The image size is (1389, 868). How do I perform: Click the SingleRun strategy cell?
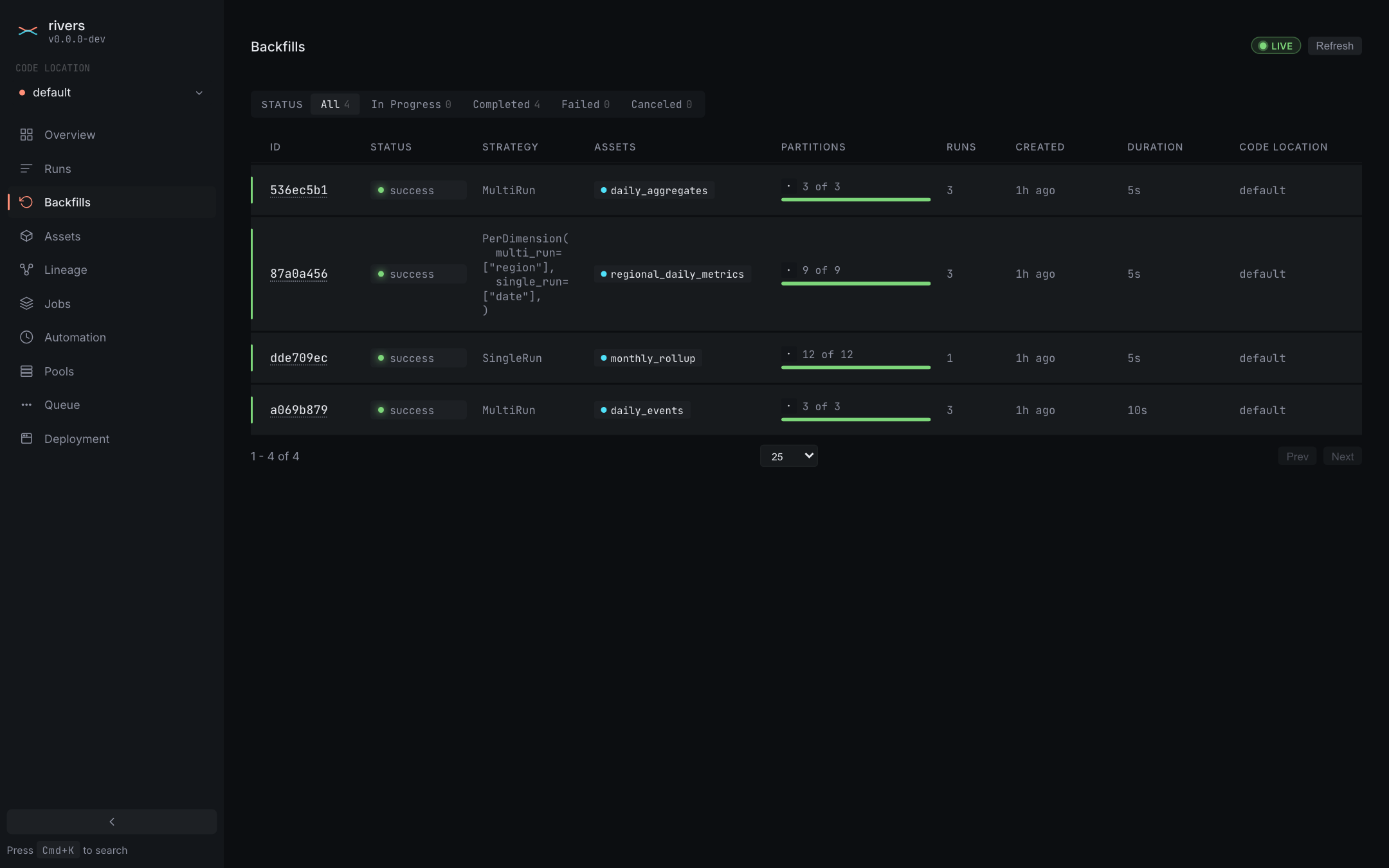(512, 358)
